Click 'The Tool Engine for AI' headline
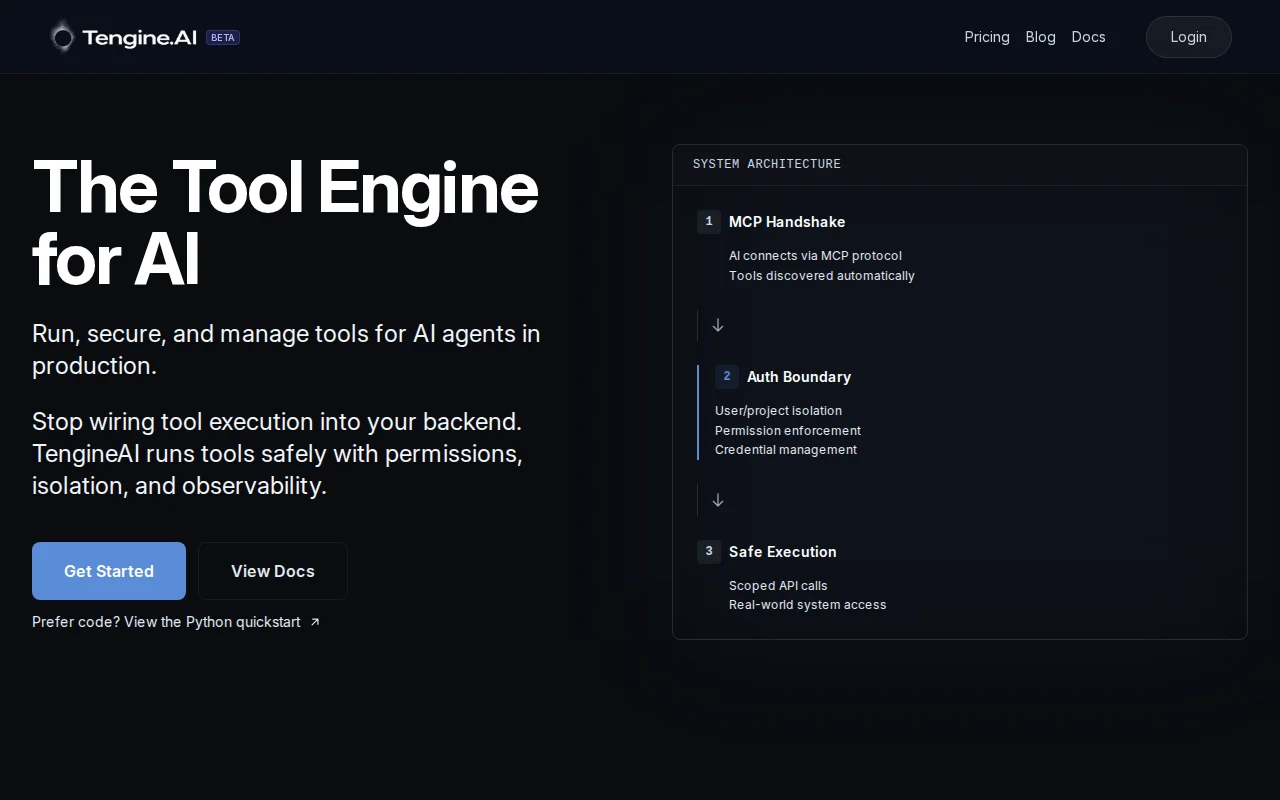The height and width of the screenshot is (800, 1280). [286, 224]
